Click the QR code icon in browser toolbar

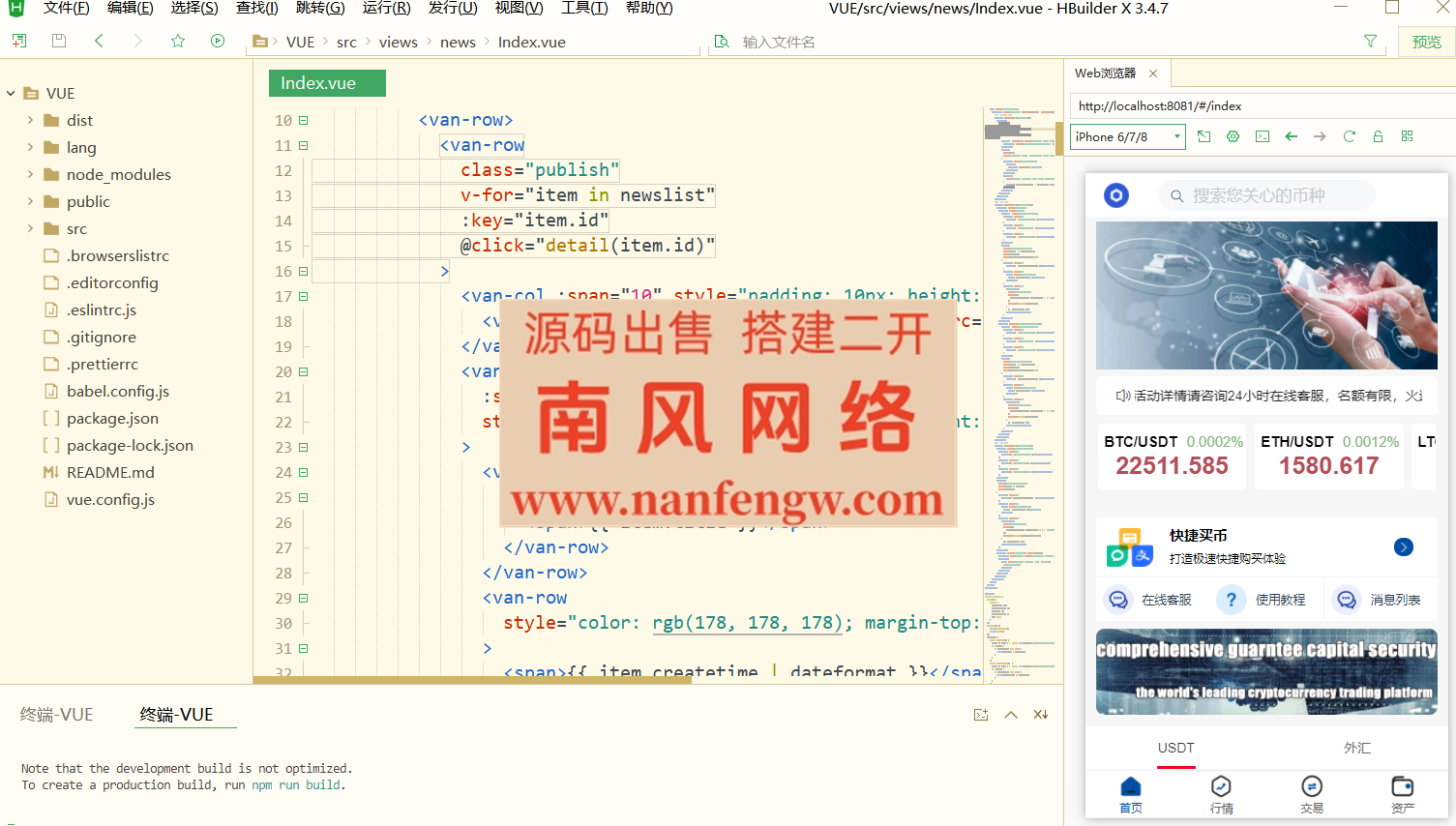(1407, 136)
